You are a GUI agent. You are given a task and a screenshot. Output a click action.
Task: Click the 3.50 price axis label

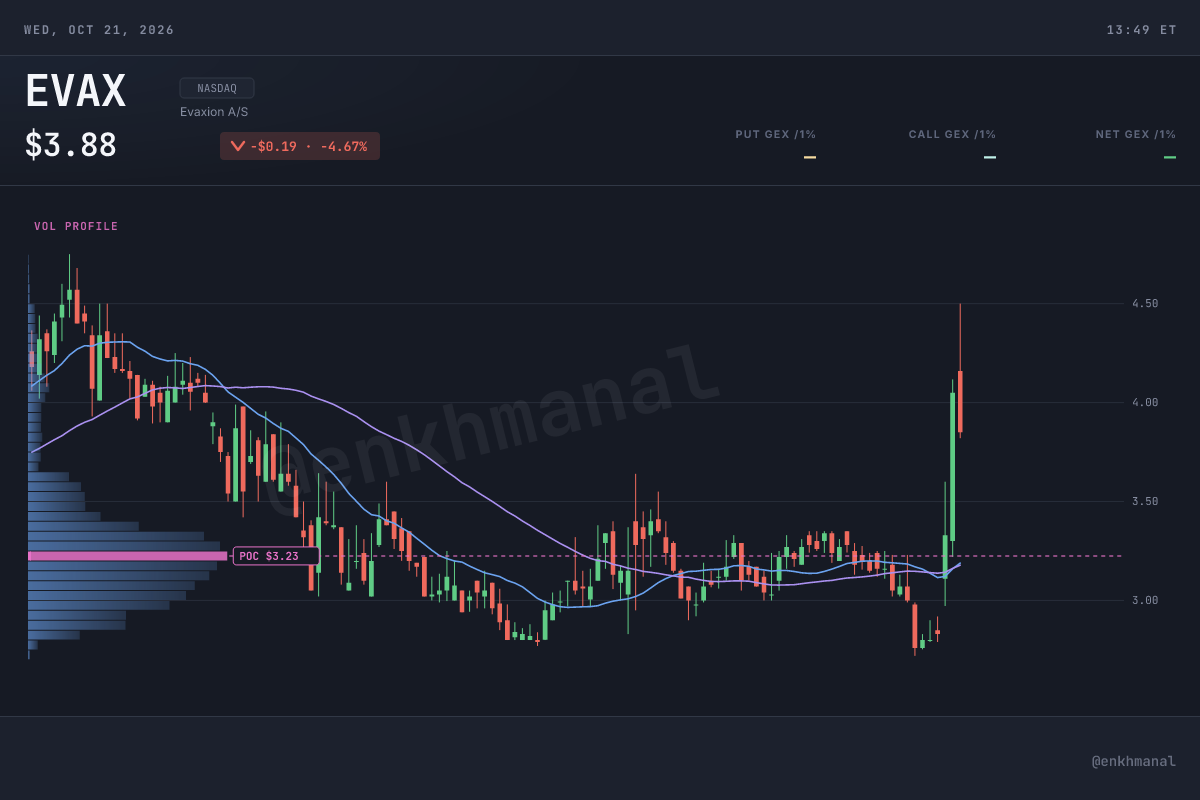click(1145, 501)
